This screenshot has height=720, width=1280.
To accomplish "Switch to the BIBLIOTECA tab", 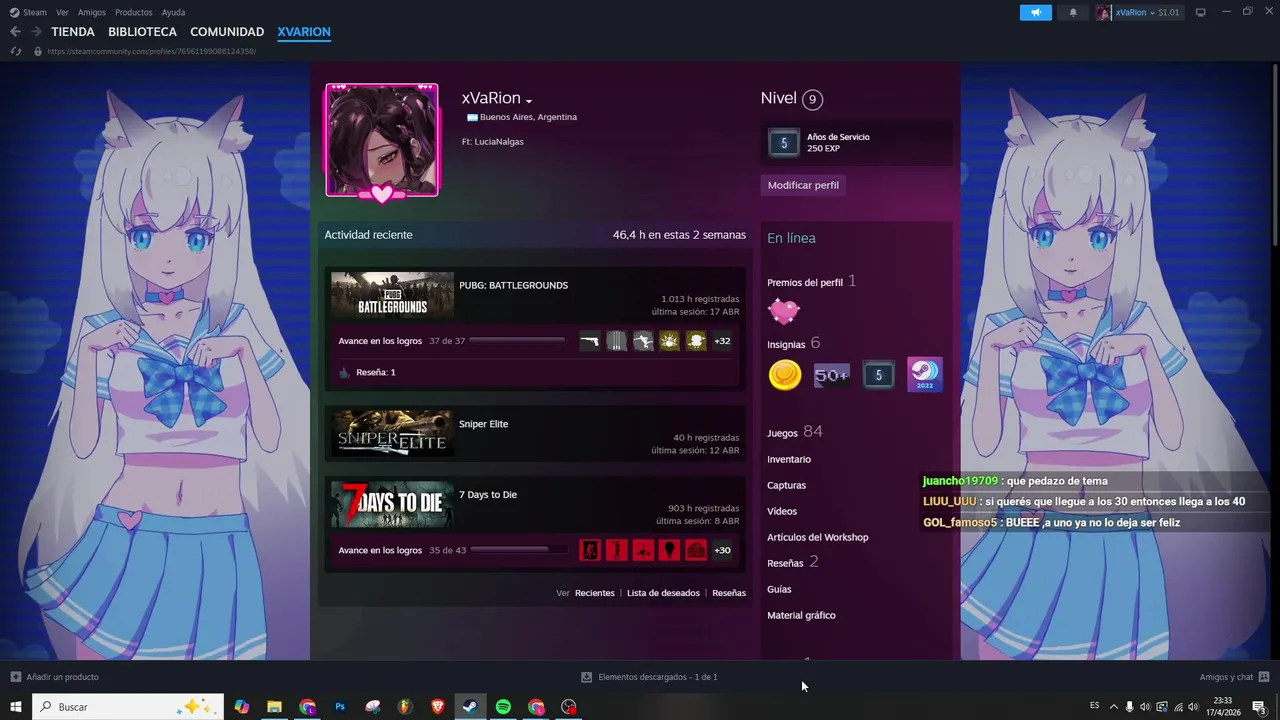I will [142, 32].
